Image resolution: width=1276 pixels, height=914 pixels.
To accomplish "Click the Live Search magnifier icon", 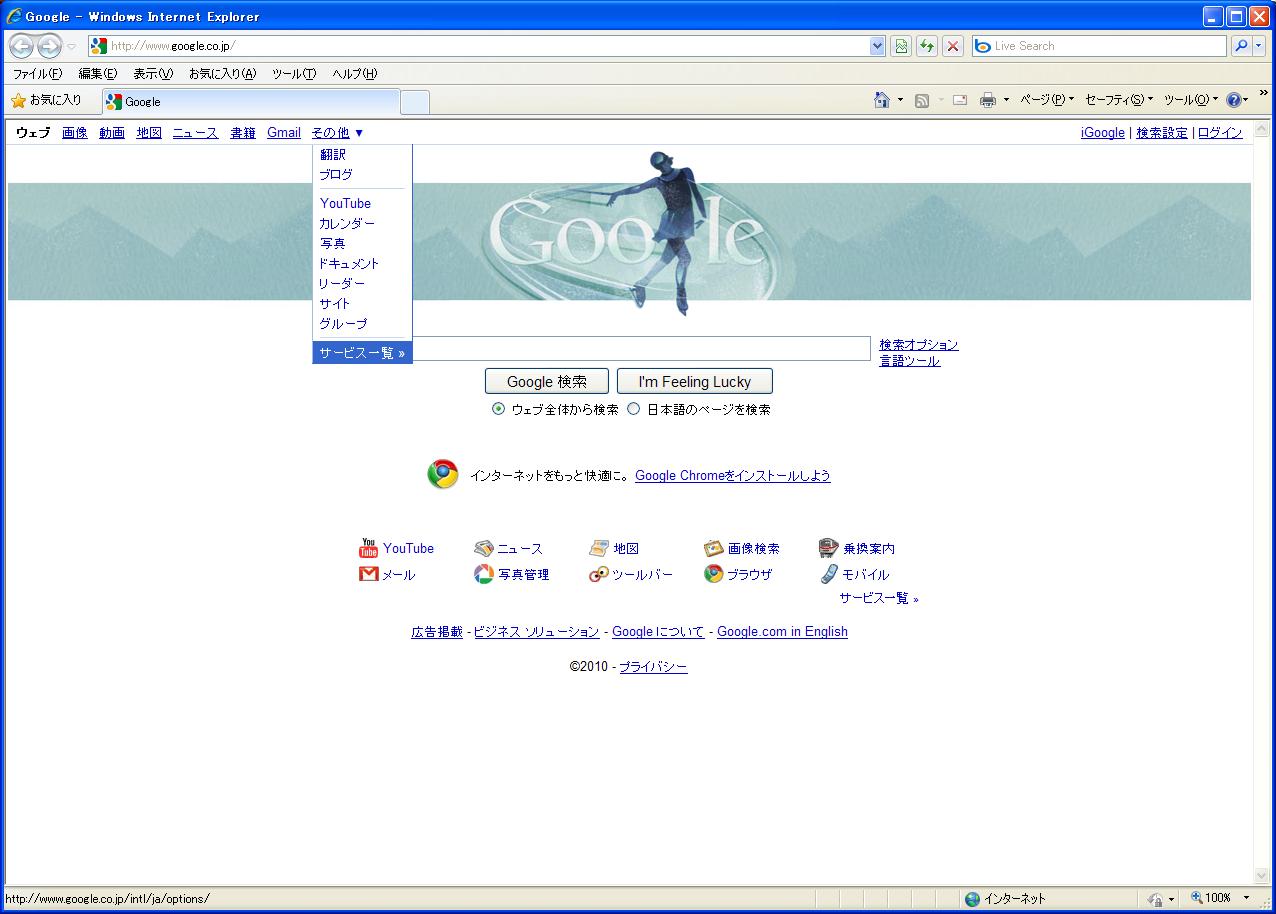I will (1241, 46).
